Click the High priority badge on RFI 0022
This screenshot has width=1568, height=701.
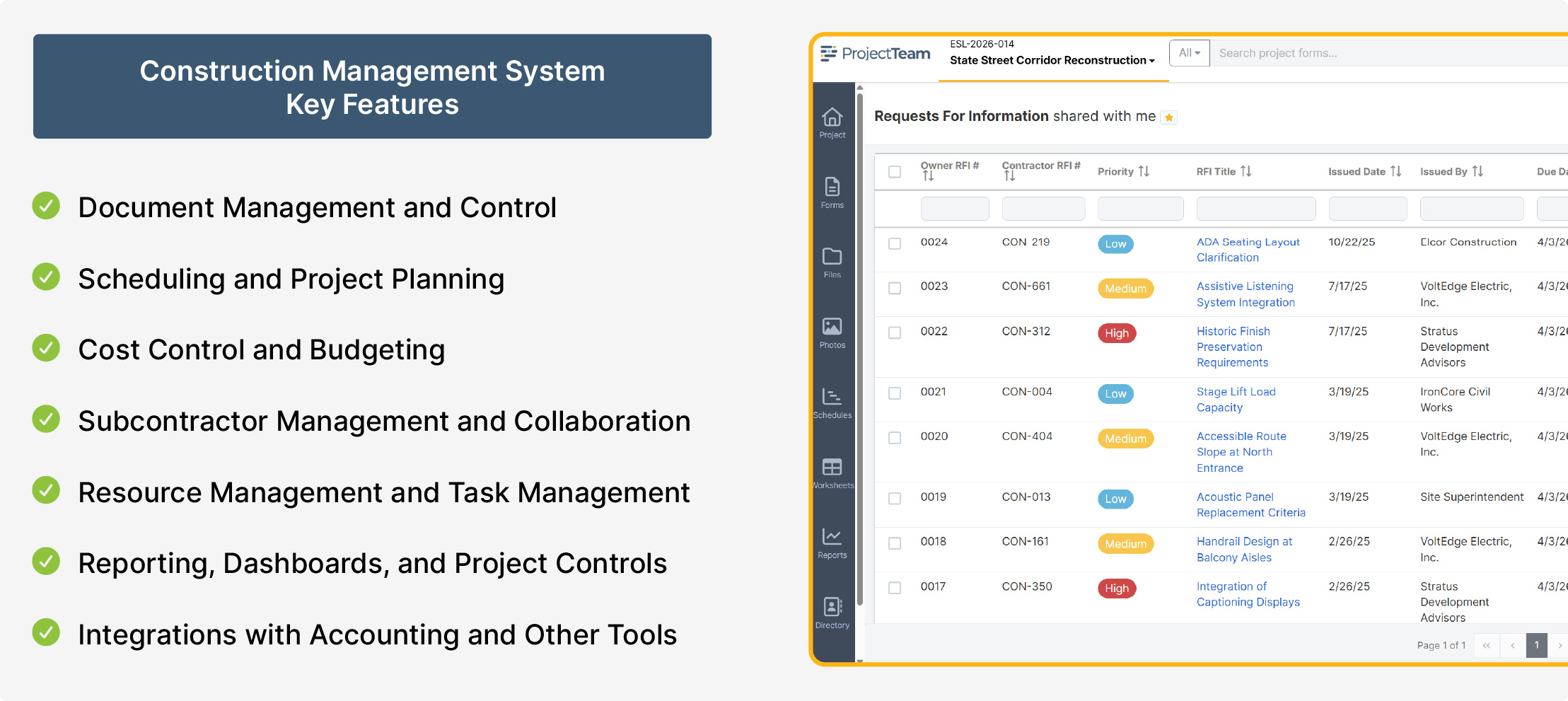(x=1116, y=333)
